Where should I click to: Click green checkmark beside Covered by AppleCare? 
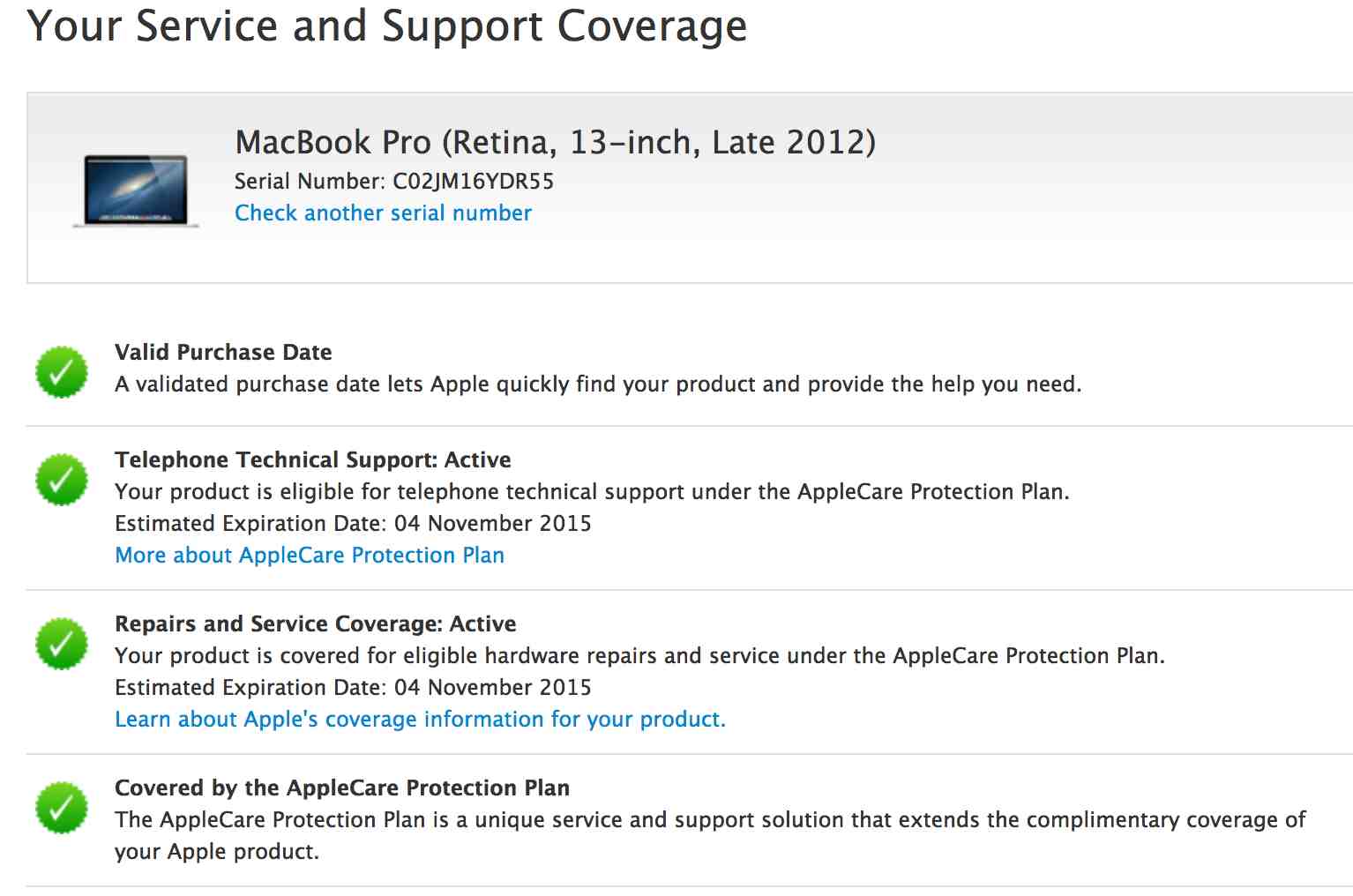coord(62,808)
